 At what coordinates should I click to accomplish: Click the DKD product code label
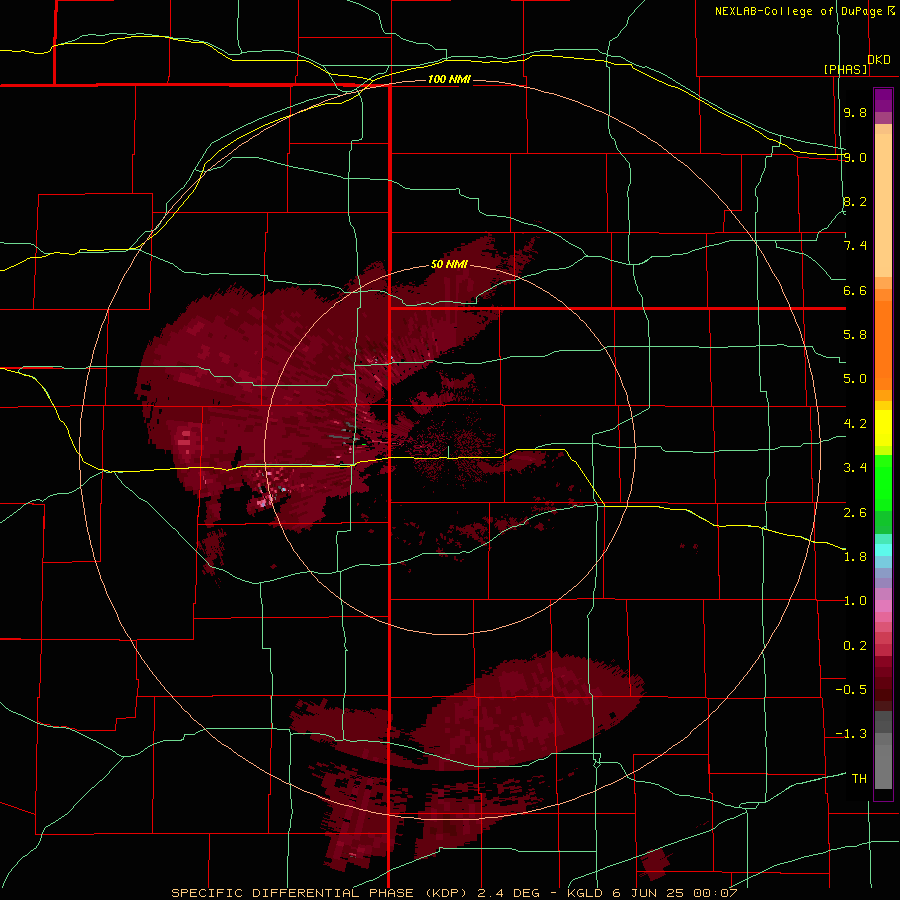pyautogui.click(x=879, y=60)
